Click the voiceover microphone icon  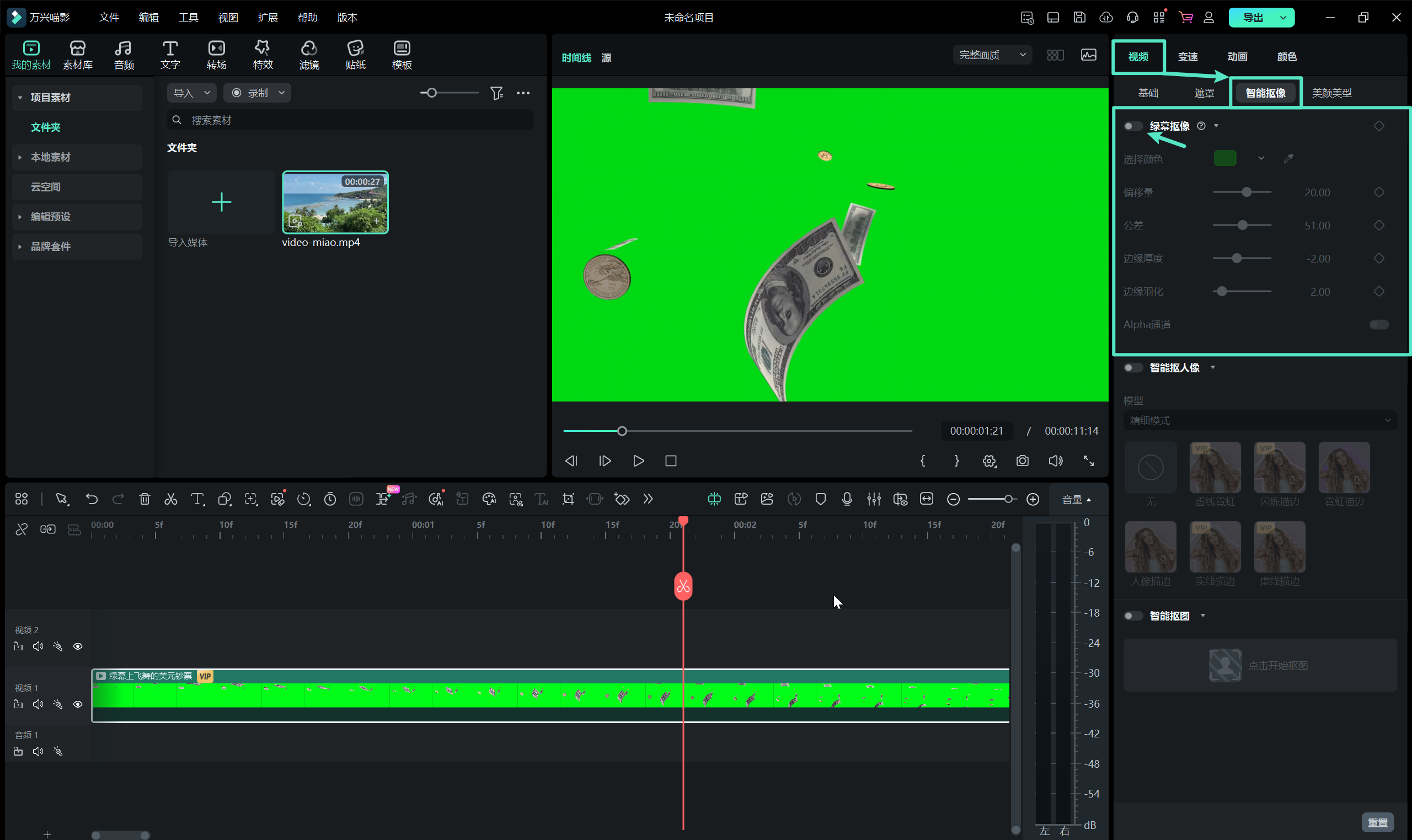coord(847,499)
